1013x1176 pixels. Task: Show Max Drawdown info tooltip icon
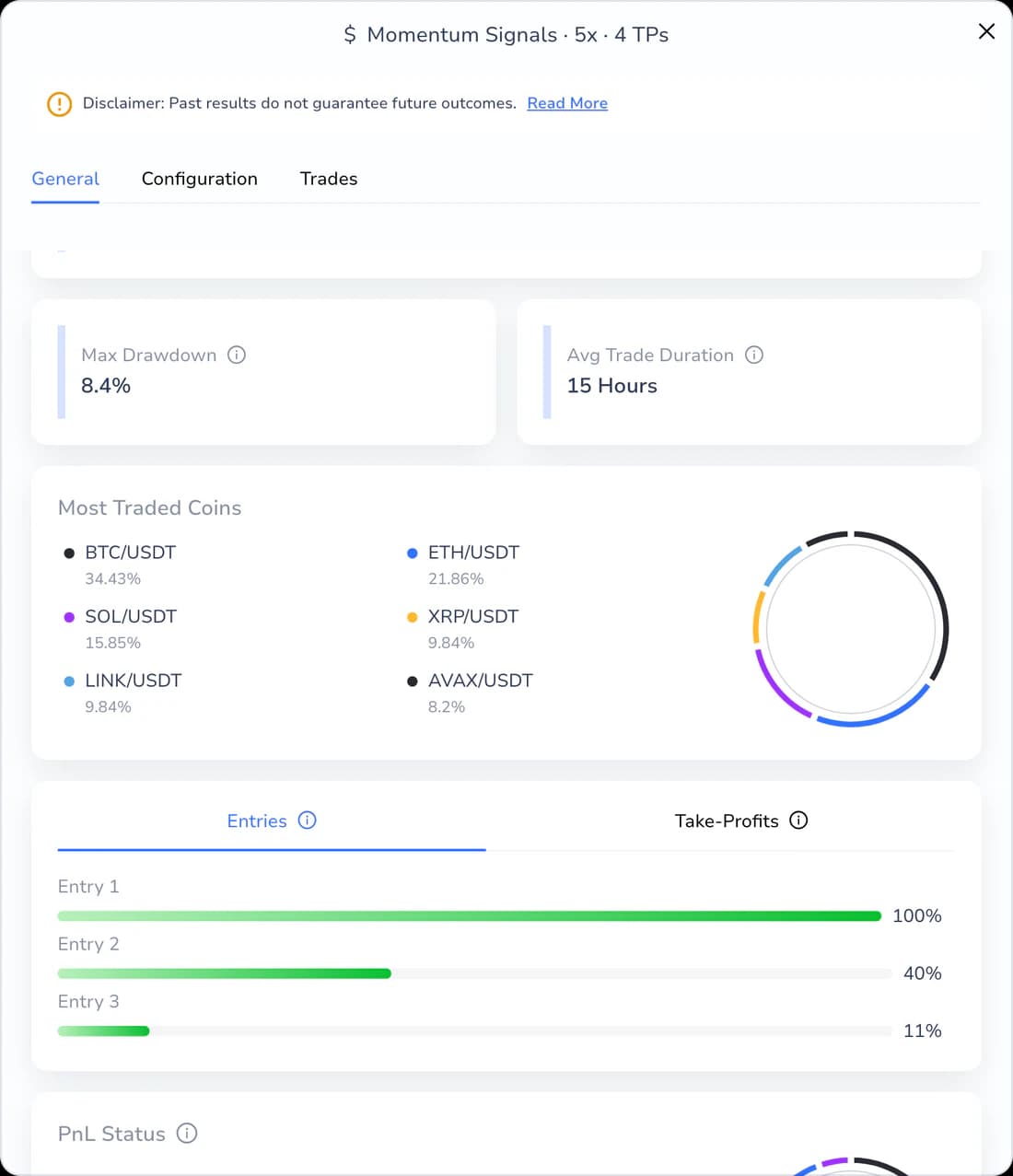[x=237, y=355]
